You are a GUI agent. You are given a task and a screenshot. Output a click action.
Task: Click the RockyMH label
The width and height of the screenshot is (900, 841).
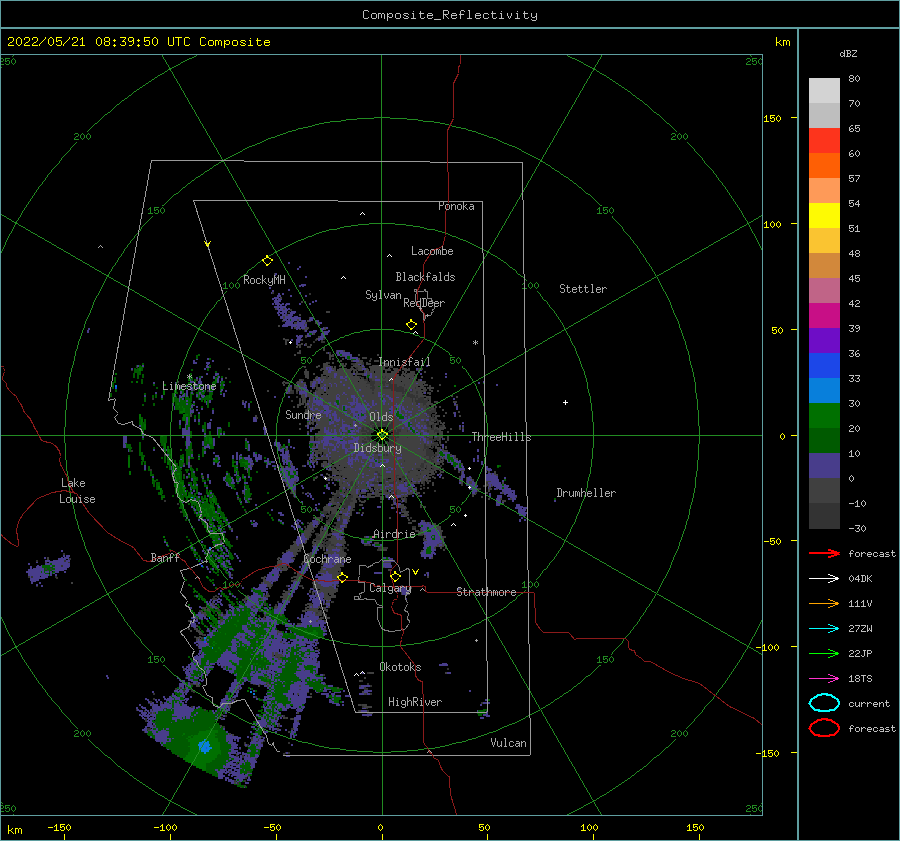coord(264,280)
